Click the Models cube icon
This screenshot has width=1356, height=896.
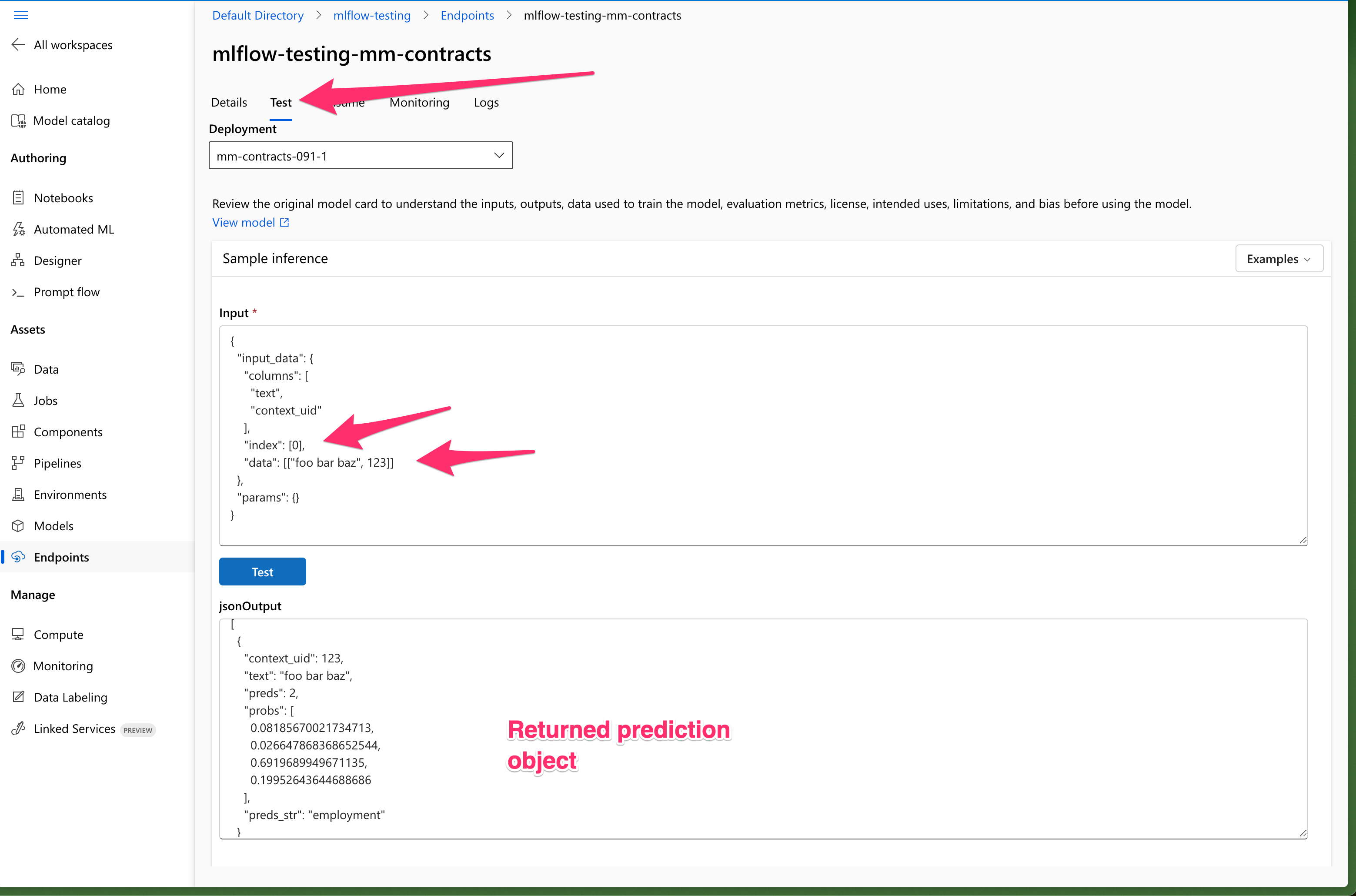(18, 526)
